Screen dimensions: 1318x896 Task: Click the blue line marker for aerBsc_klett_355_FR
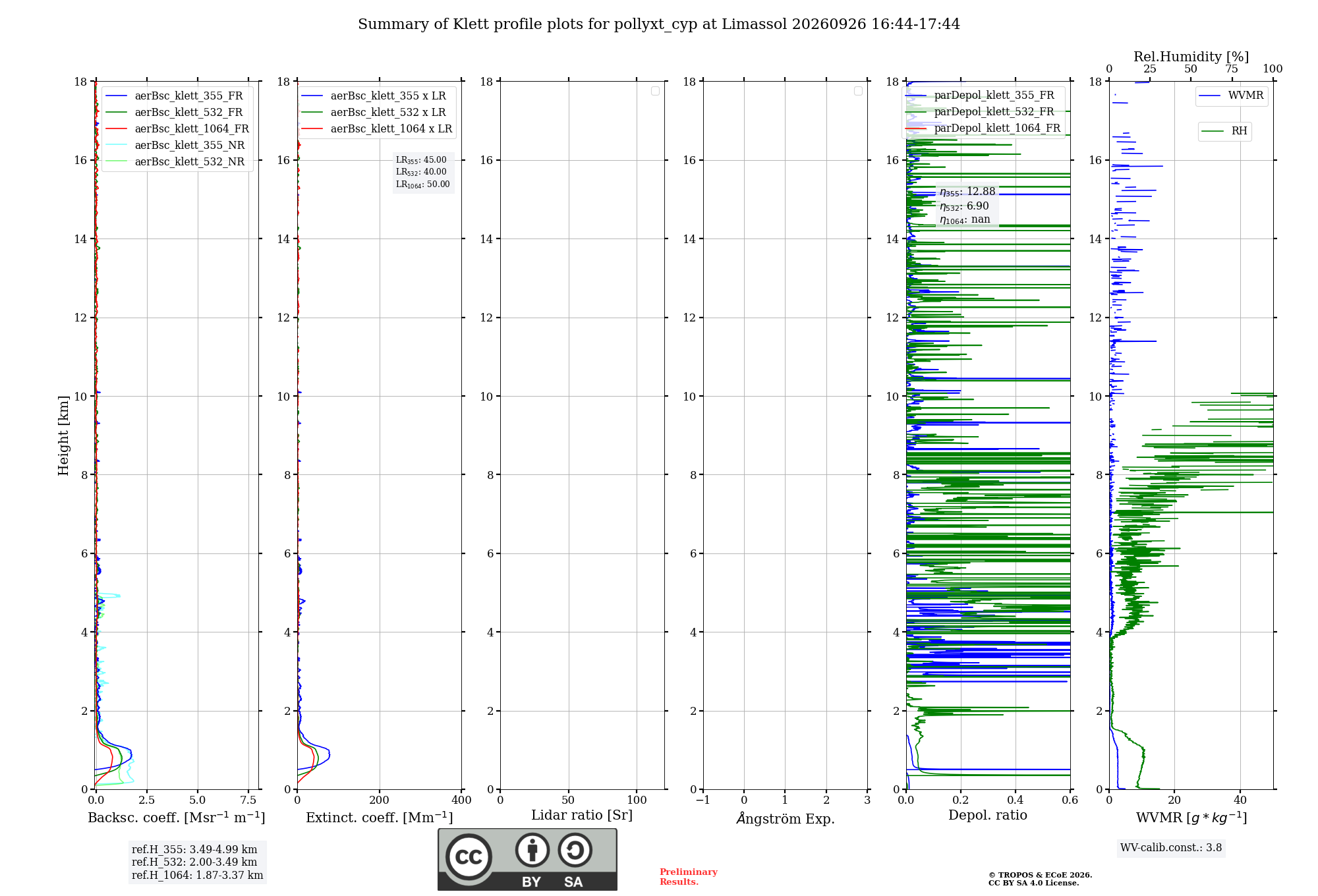(x=116, y=96)
